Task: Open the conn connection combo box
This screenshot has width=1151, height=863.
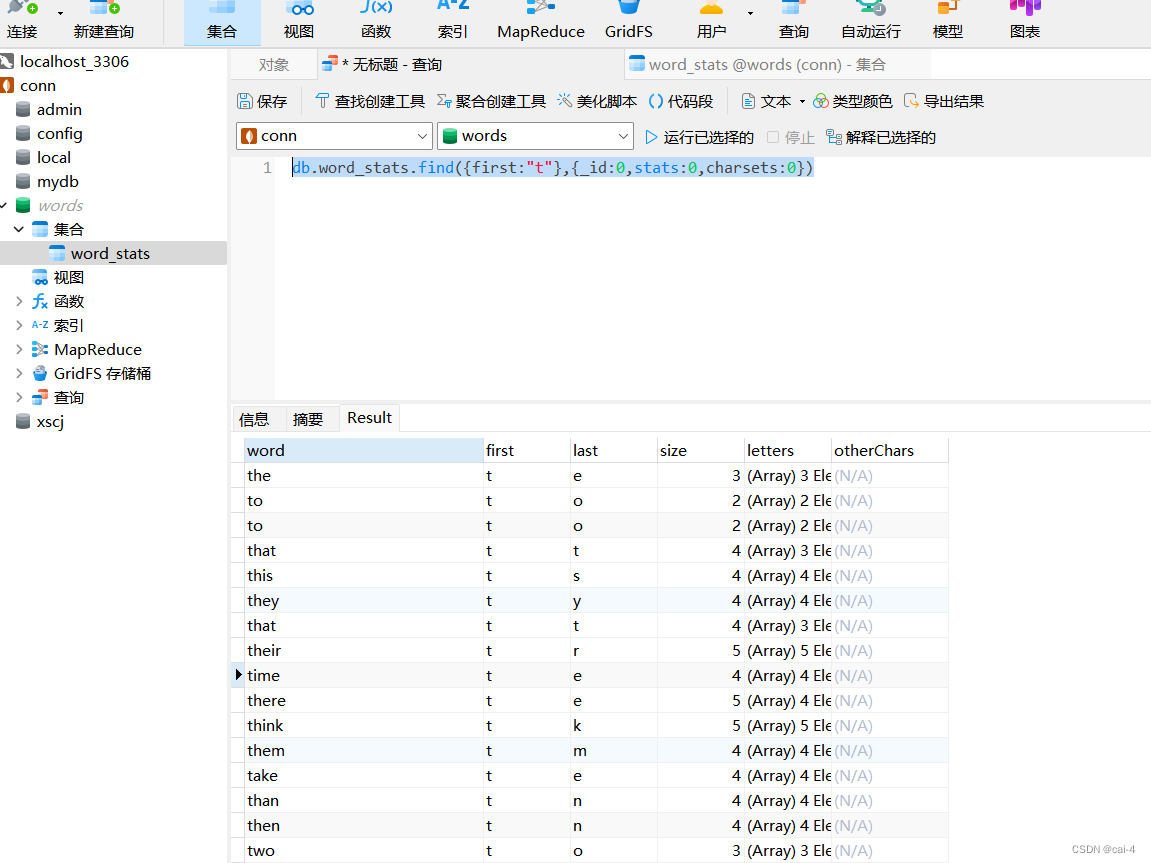Action: click(333, 136)
